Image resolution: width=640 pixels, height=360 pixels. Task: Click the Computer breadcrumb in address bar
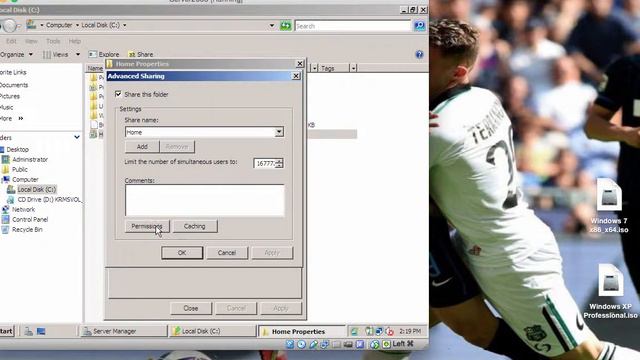tap(59, 25)
